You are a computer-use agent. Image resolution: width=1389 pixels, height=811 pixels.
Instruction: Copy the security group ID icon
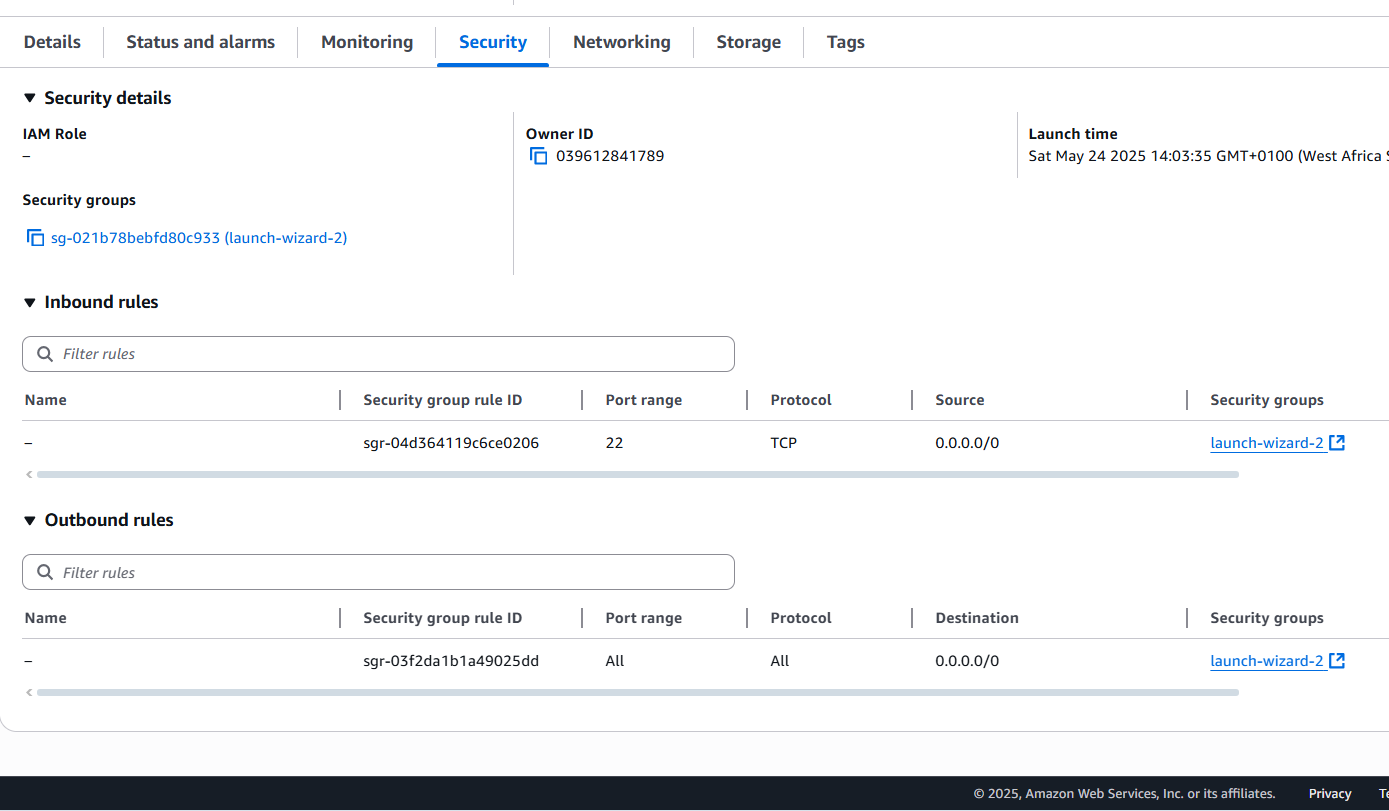click(x=35, y=238)
